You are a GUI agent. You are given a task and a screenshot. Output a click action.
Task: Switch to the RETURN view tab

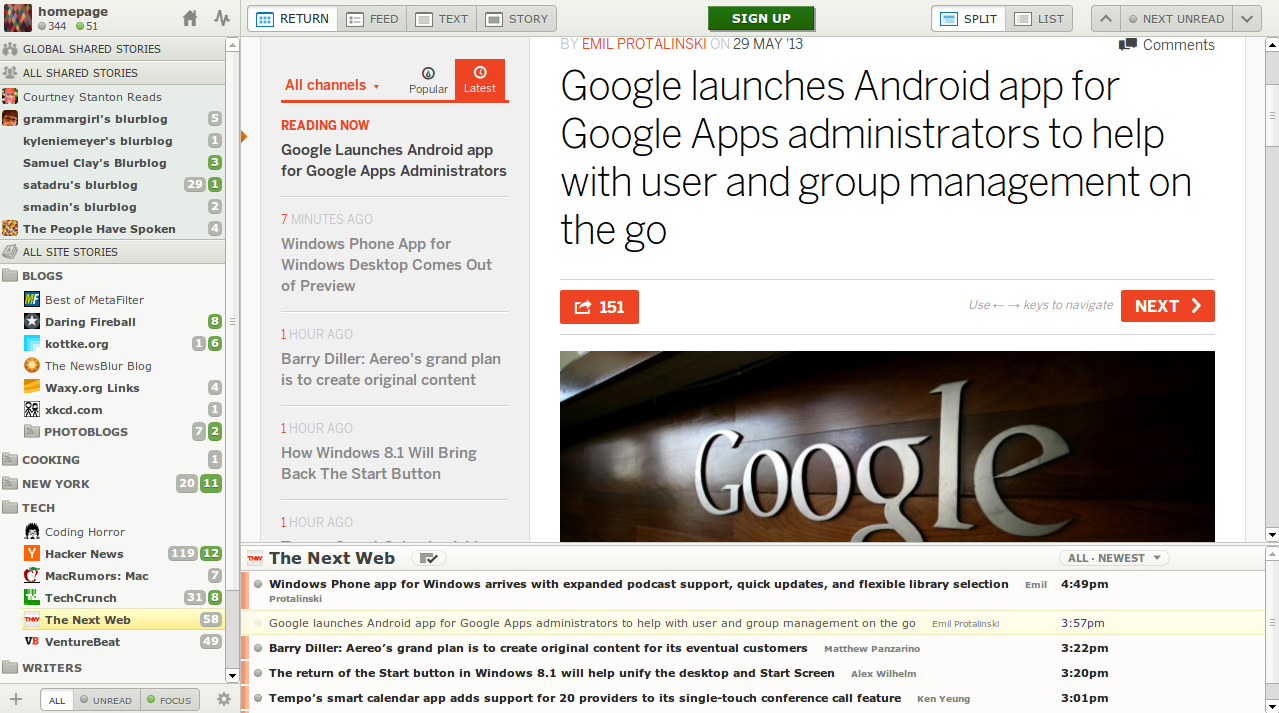pyautogui.click(x=292, y=19)
